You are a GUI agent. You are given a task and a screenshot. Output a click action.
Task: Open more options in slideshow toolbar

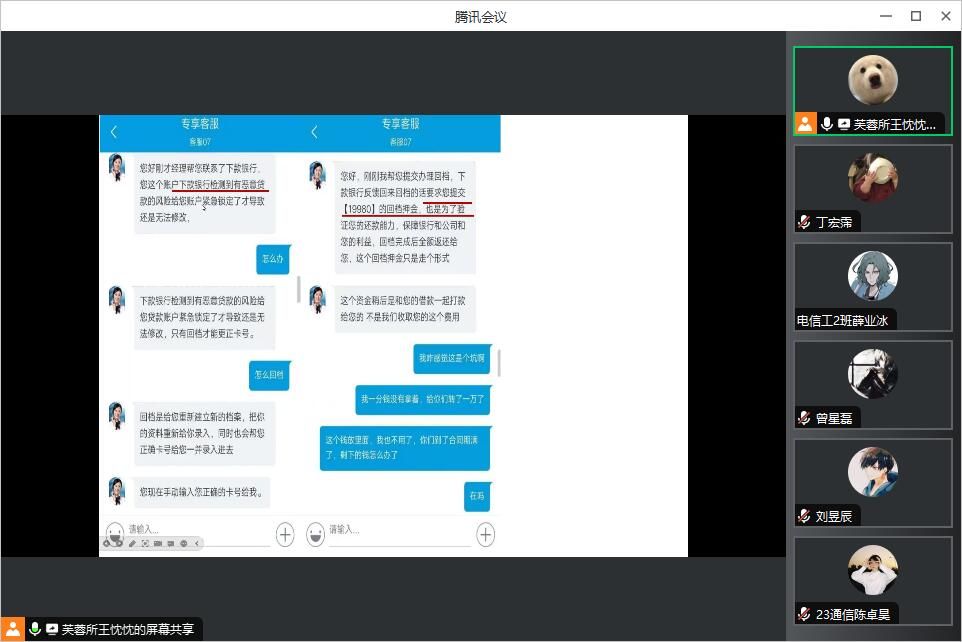pyautogui.click(x=183, y=544)
